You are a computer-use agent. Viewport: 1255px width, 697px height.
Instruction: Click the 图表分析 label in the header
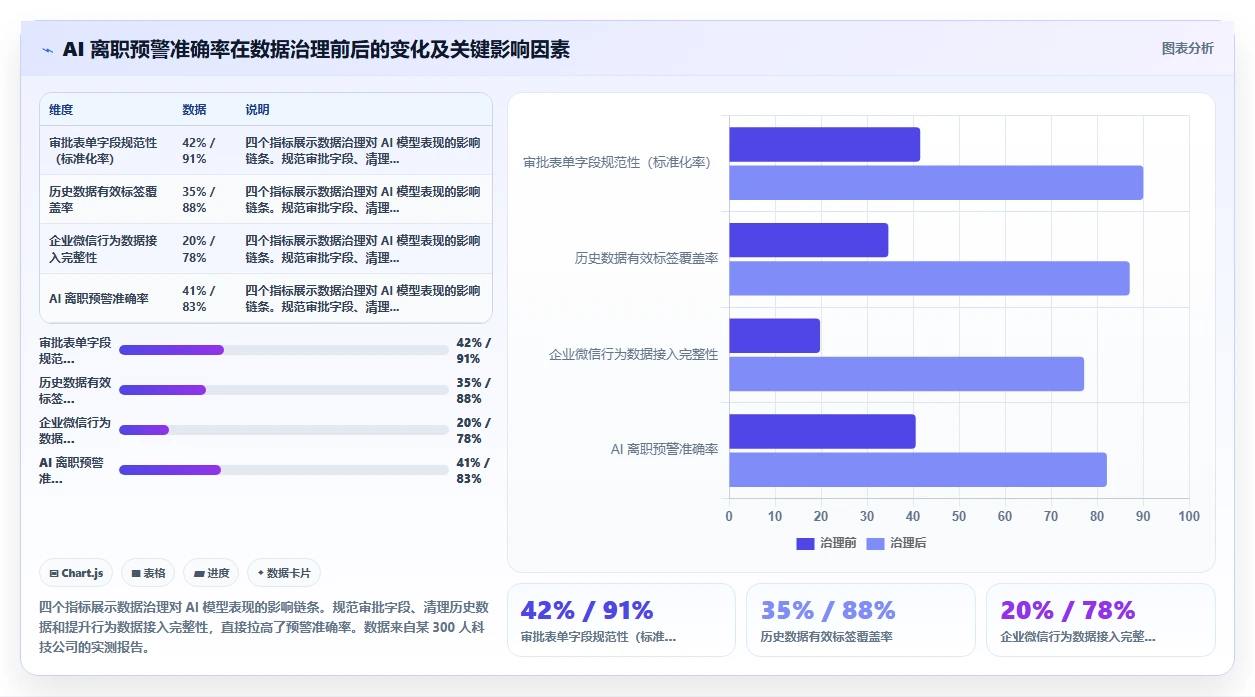tap(1187, 48)
